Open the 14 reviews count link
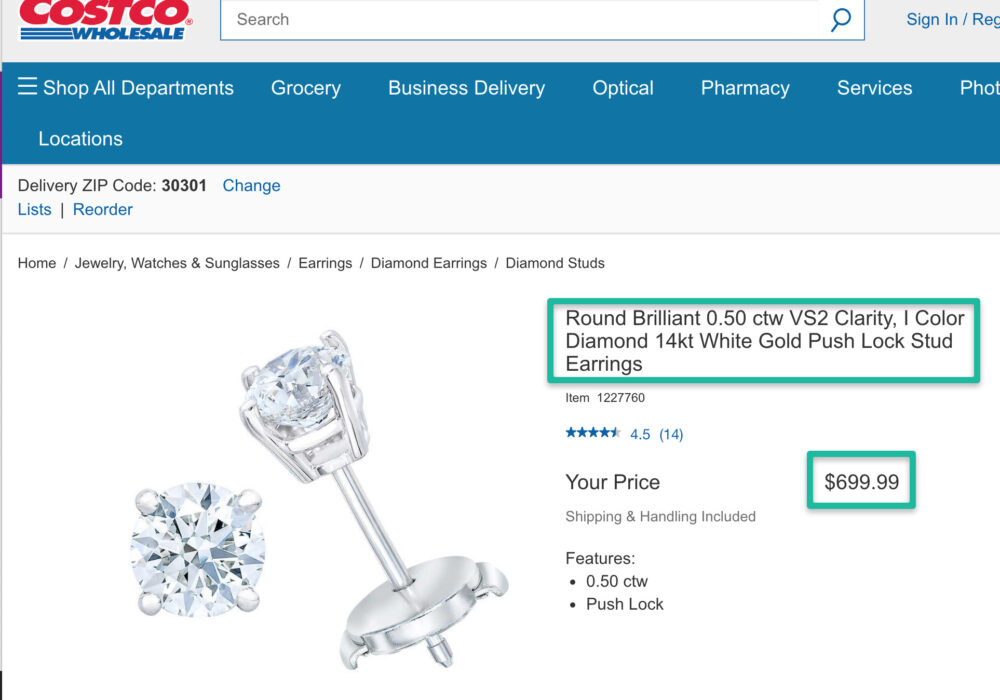Viewport: 1000px width, 700px height. [x=671, y=434]
